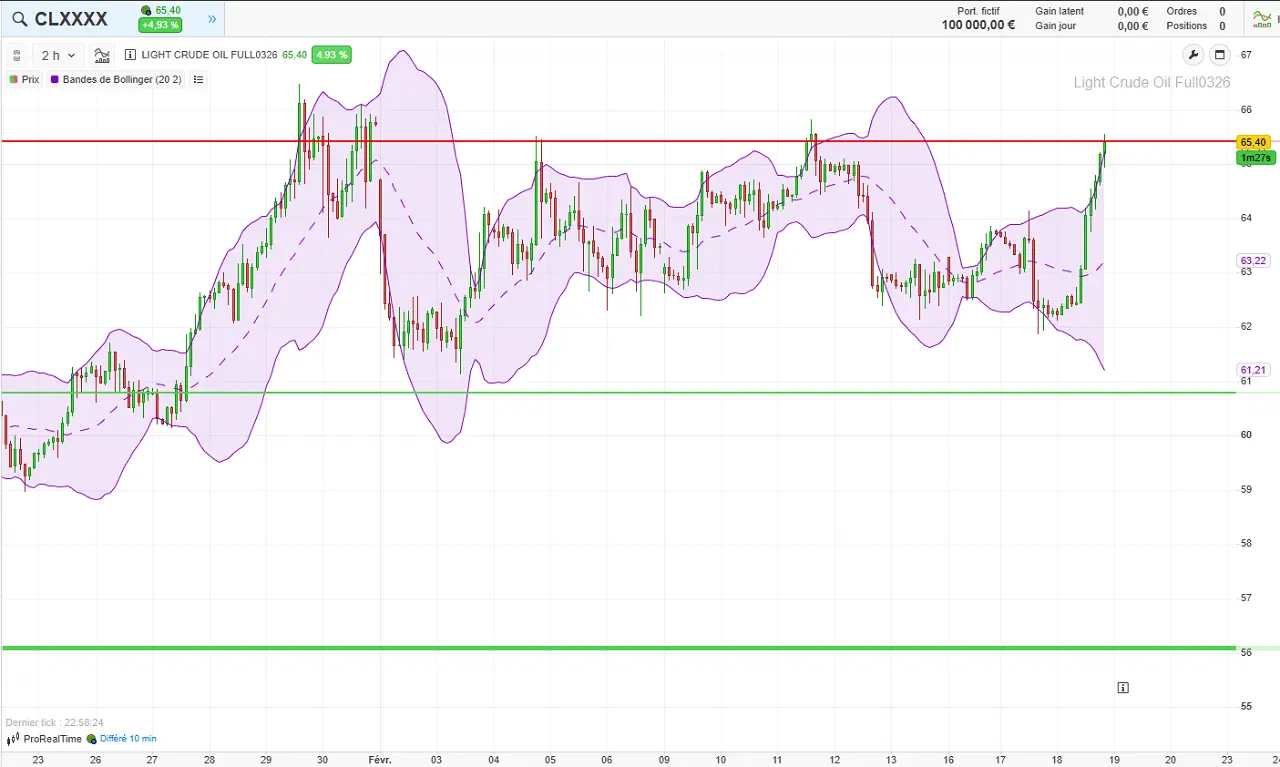Click the wrench settings icon above the price scale

(1192, 55)
